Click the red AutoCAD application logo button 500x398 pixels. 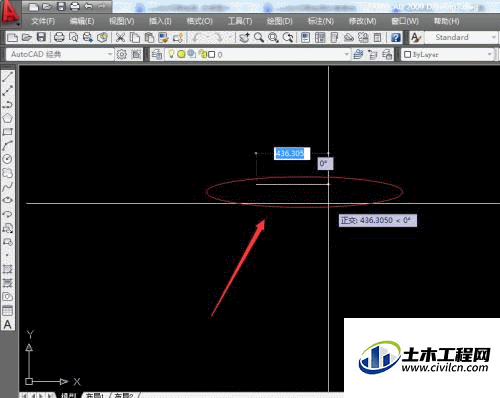click(10, 13)
